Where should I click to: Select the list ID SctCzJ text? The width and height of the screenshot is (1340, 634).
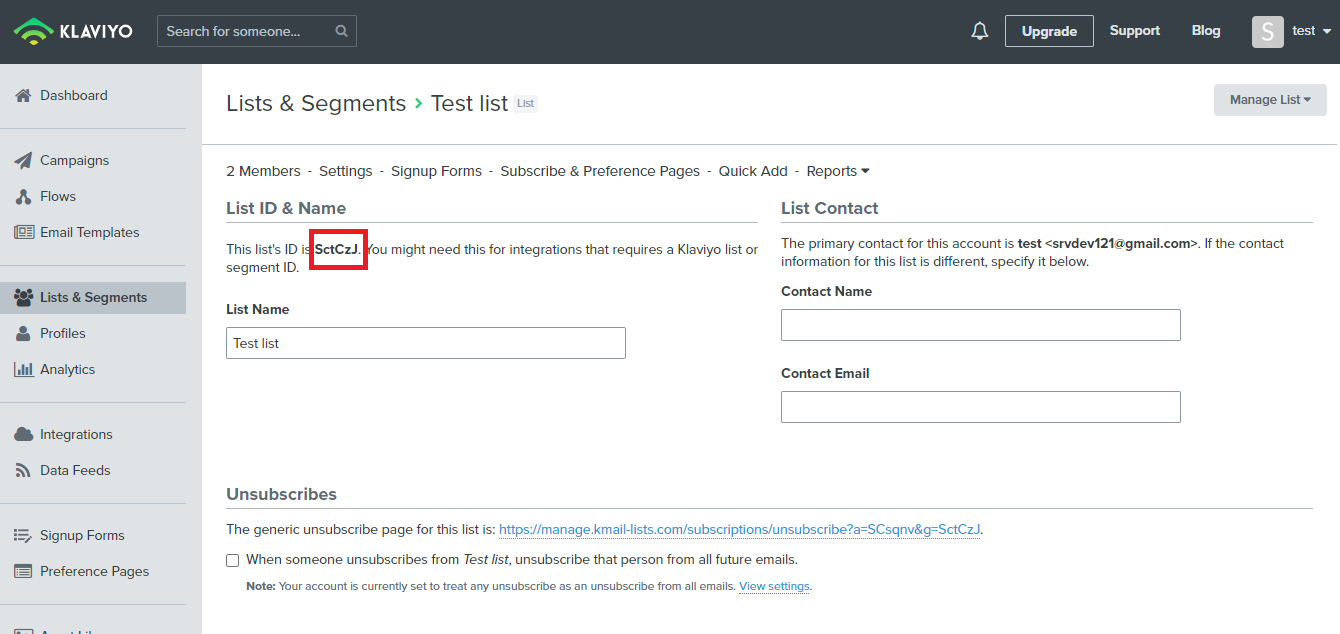337,249
